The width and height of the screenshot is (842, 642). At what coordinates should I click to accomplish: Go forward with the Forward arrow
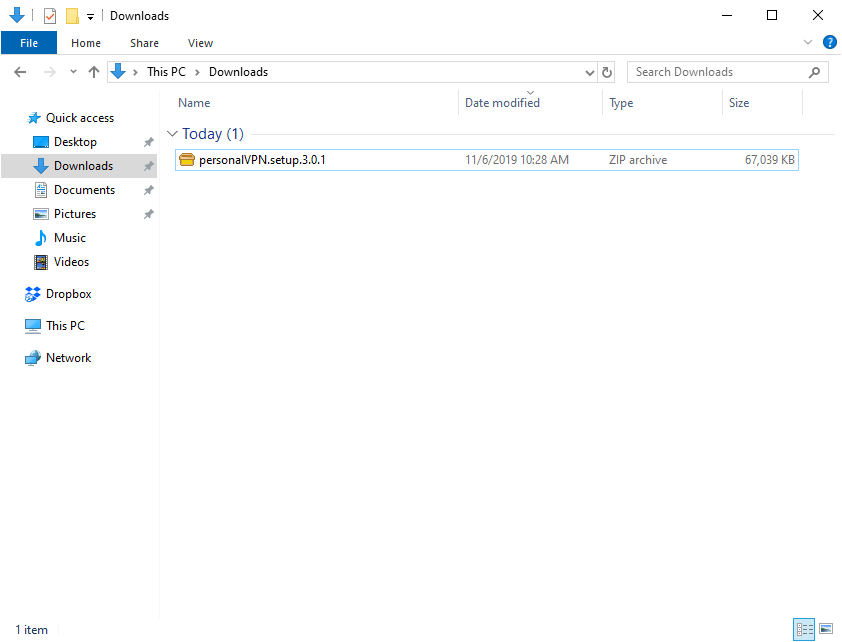[x=49, y=72]
